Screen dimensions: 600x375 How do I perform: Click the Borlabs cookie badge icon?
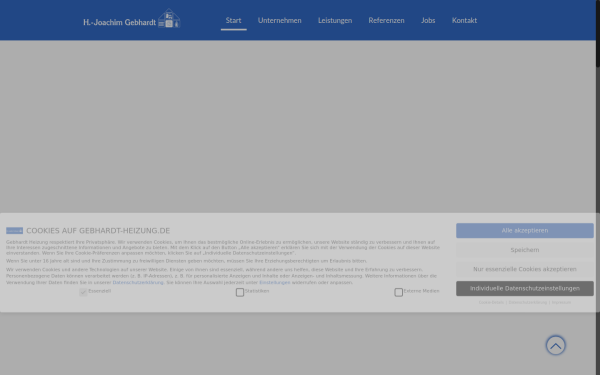pos(14,231)
